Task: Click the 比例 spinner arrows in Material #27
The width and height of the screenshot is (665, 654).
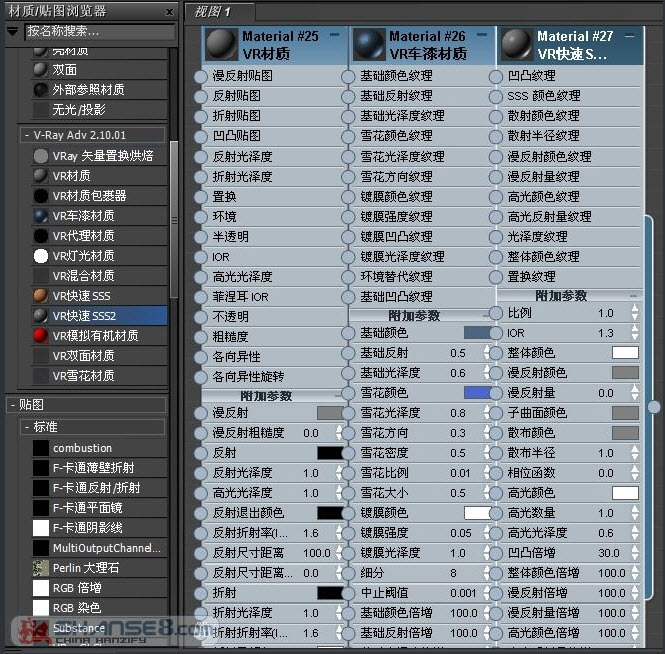Action: point(634,313)
